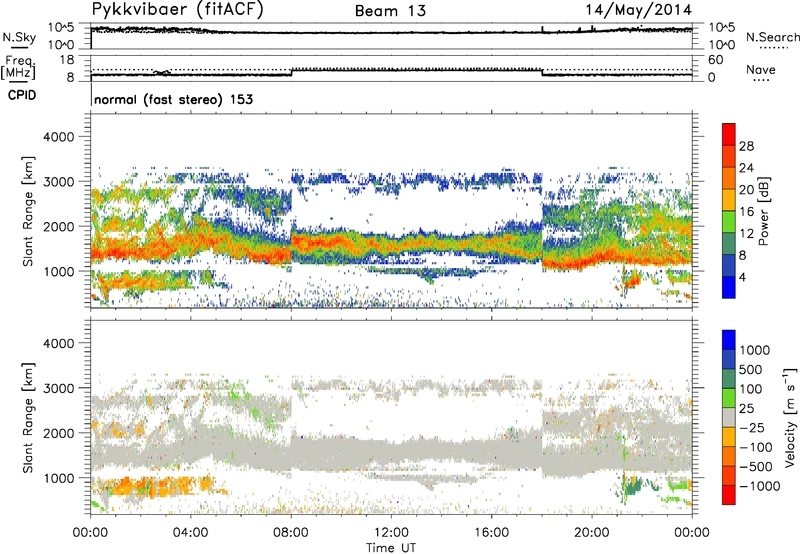Click the '16:00' time tick label

491,533
